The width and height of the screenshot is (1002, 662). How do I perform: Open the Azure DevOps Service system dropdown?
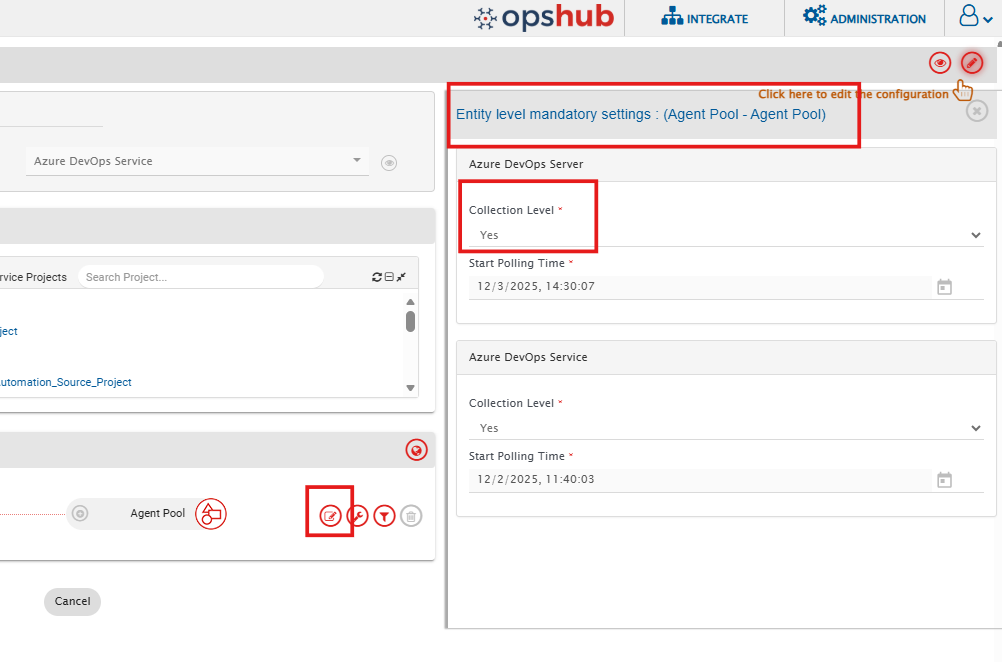click(x=196, y=161)
